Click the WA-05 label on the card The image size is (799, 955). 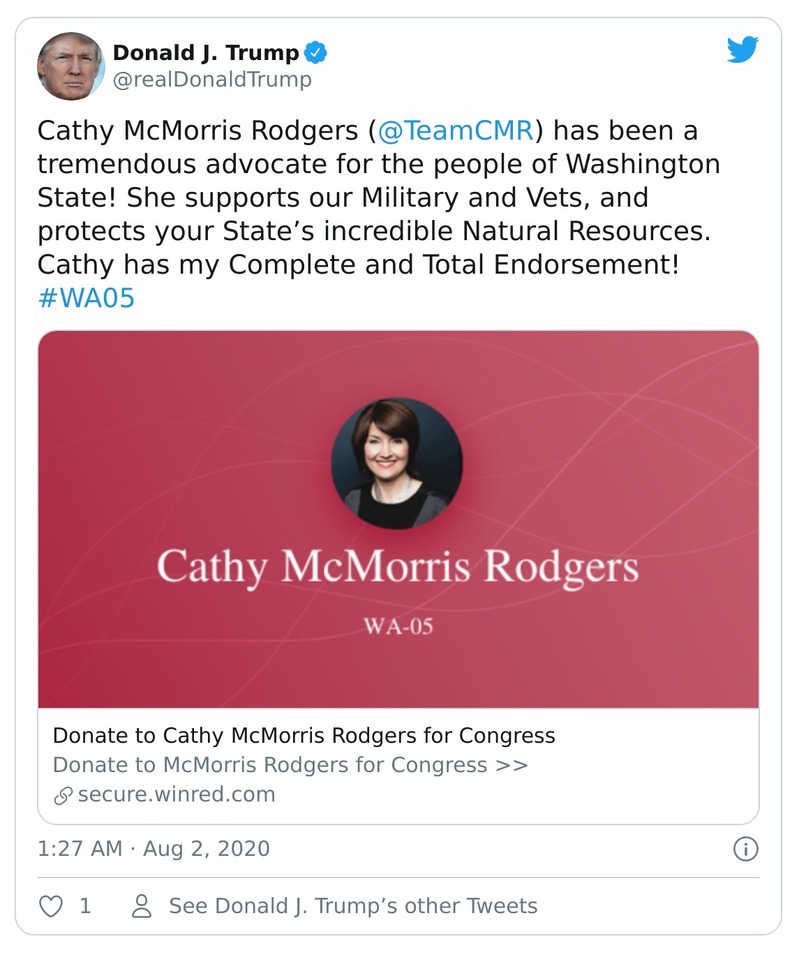point(397,629)
